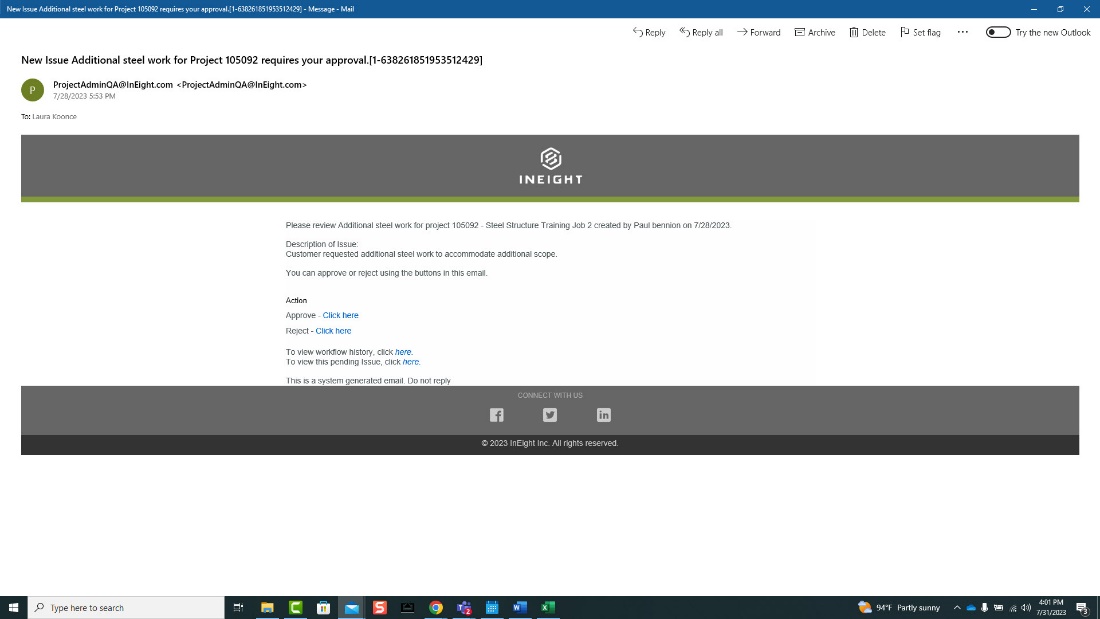Viewport: 1100px width, 619px height.
Task: Click the Reply button in toolbar
Action: (x=649, y=32)
